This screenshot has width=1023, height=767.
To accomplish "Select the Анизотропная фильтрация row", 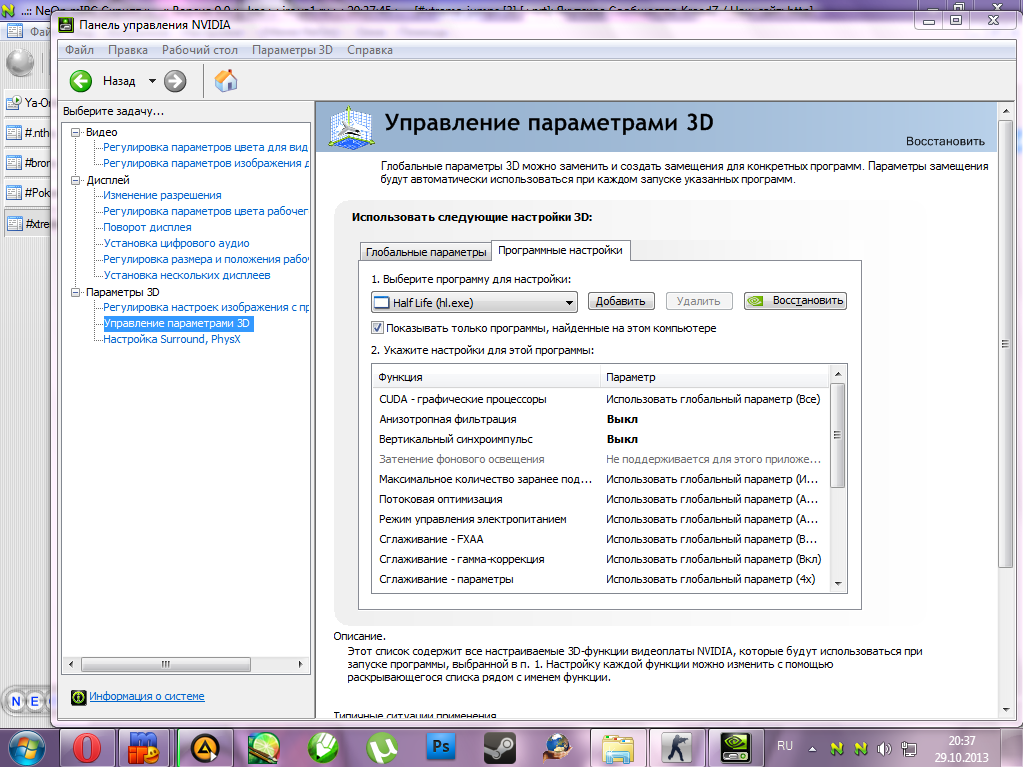I will pos(600,419).
